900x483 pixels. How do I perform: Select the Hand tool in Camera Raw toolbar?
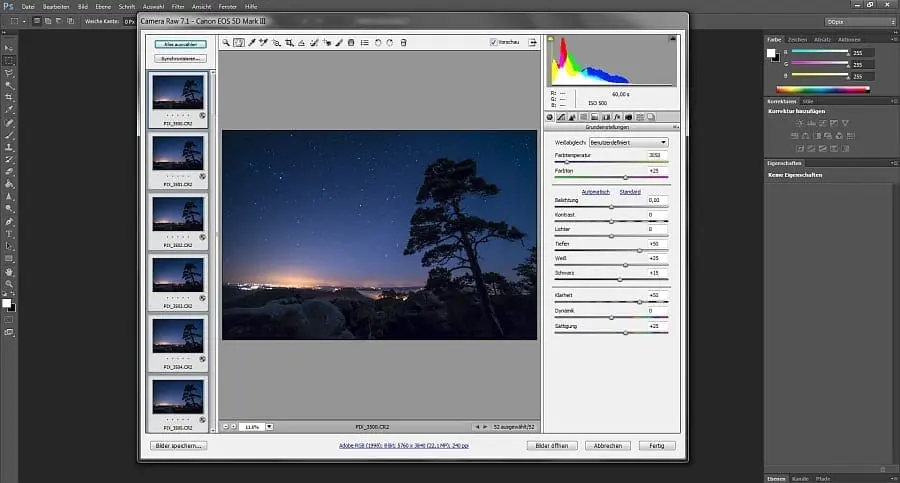(x=239, y=42)
